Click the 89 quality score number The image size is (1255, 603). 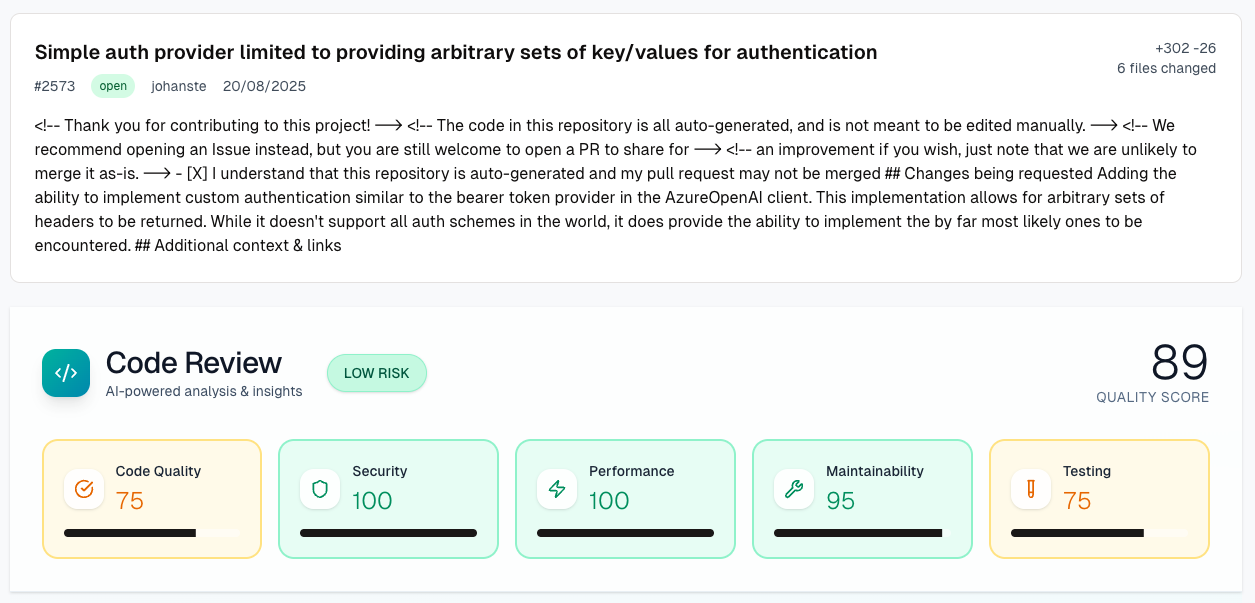click(x=1179, y=362)
